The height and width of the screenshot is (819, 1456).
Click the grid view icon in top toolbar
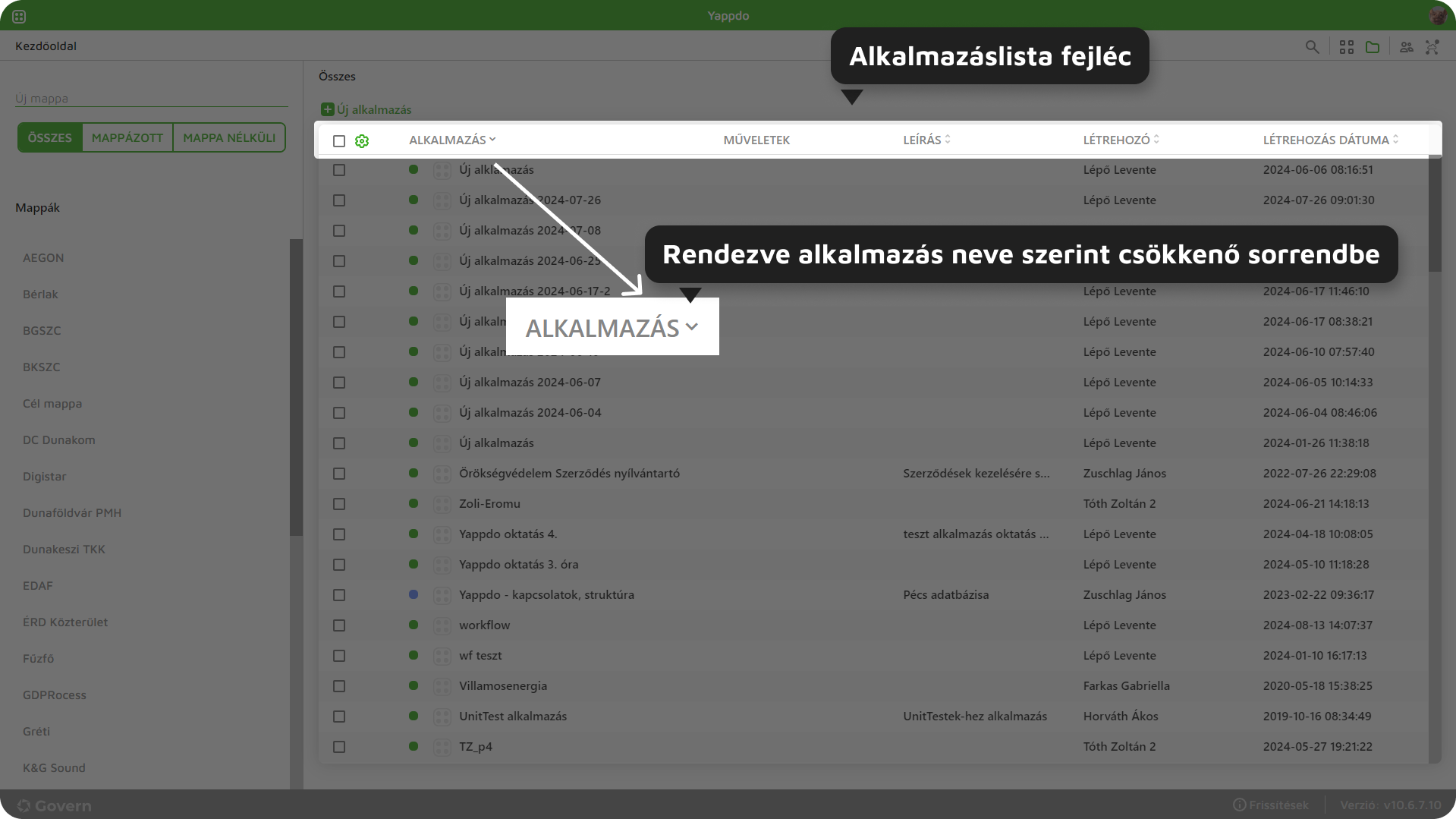(1347, 46)
